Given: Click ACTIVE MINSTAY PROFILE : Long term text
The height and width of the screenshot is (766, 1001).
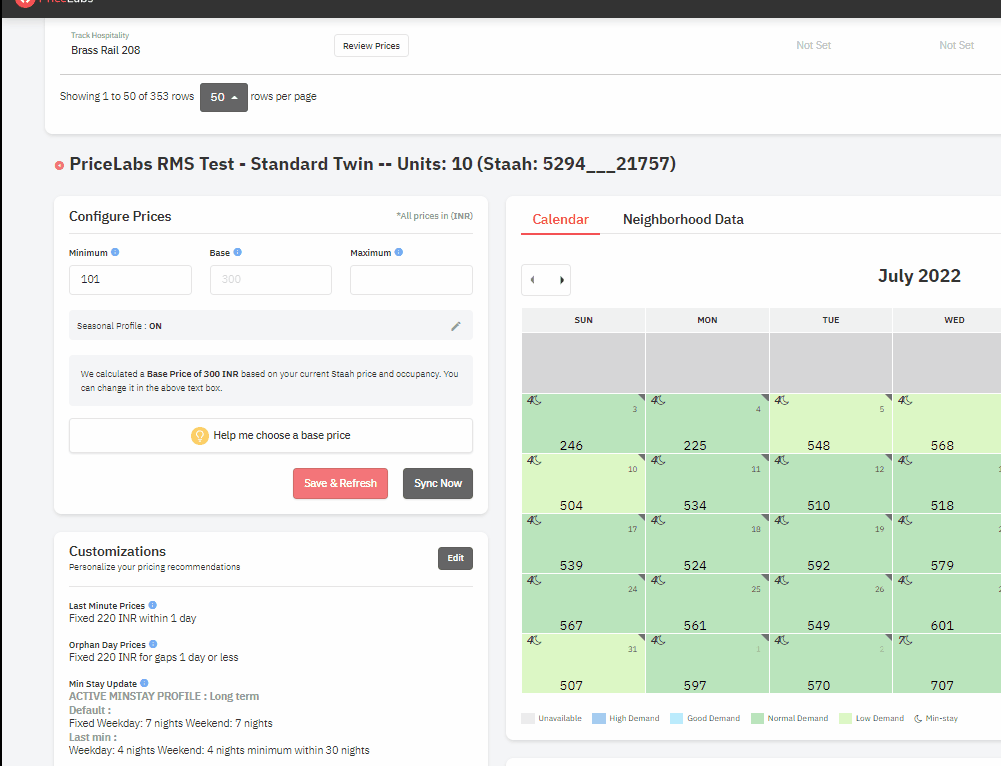Looking at the screenshot, I should click(164, 696).
